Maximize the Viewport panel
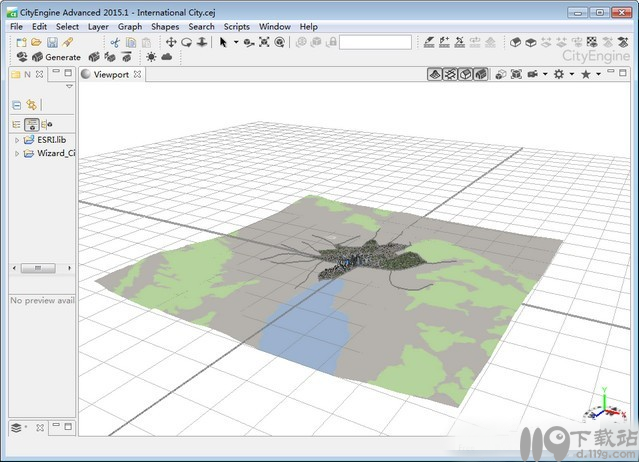This screenshot has height=462, width=639. click(x=623, y=73)
